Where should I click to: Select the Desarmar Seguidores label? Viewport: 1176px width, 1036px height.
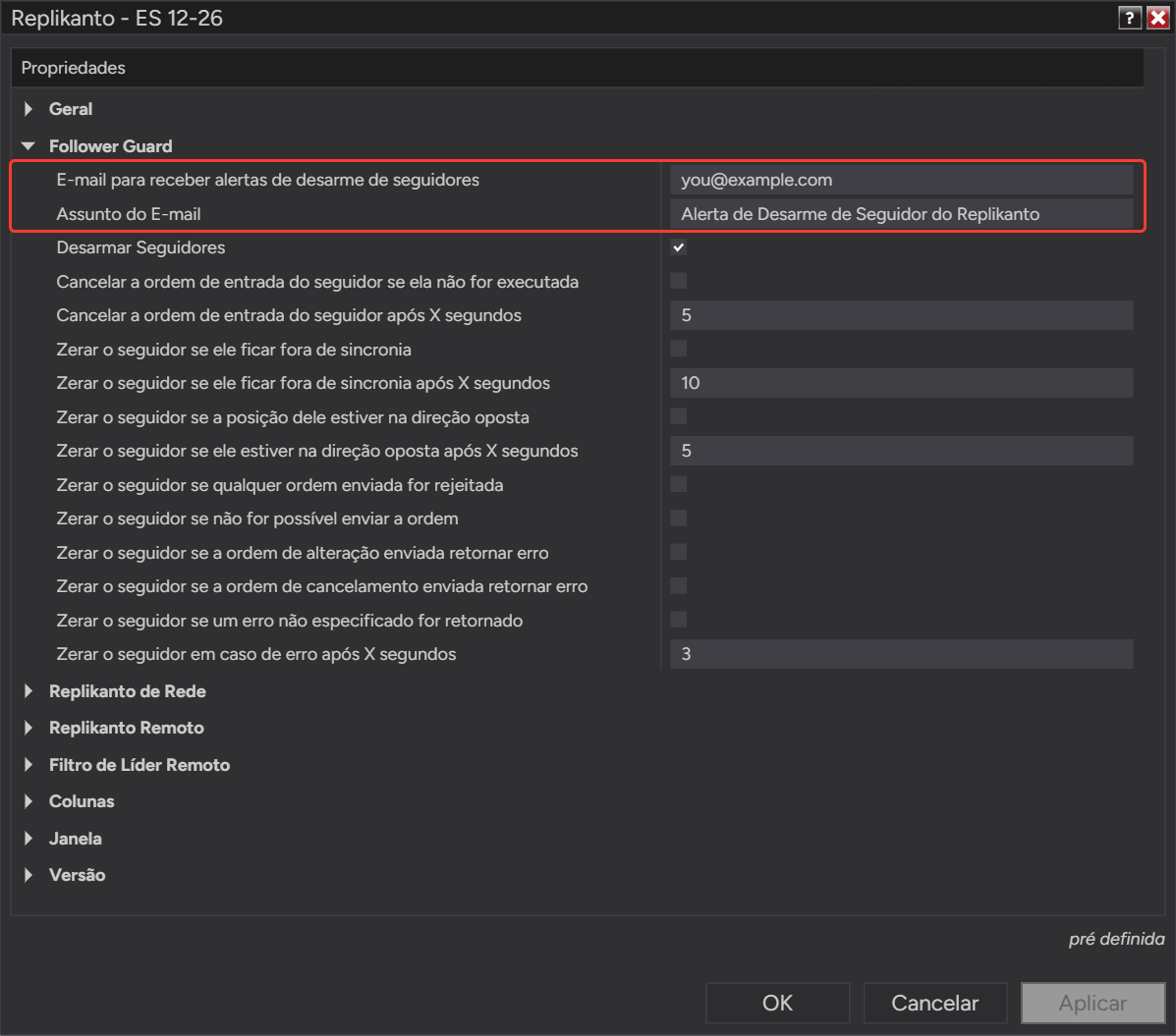coord(141,247)
